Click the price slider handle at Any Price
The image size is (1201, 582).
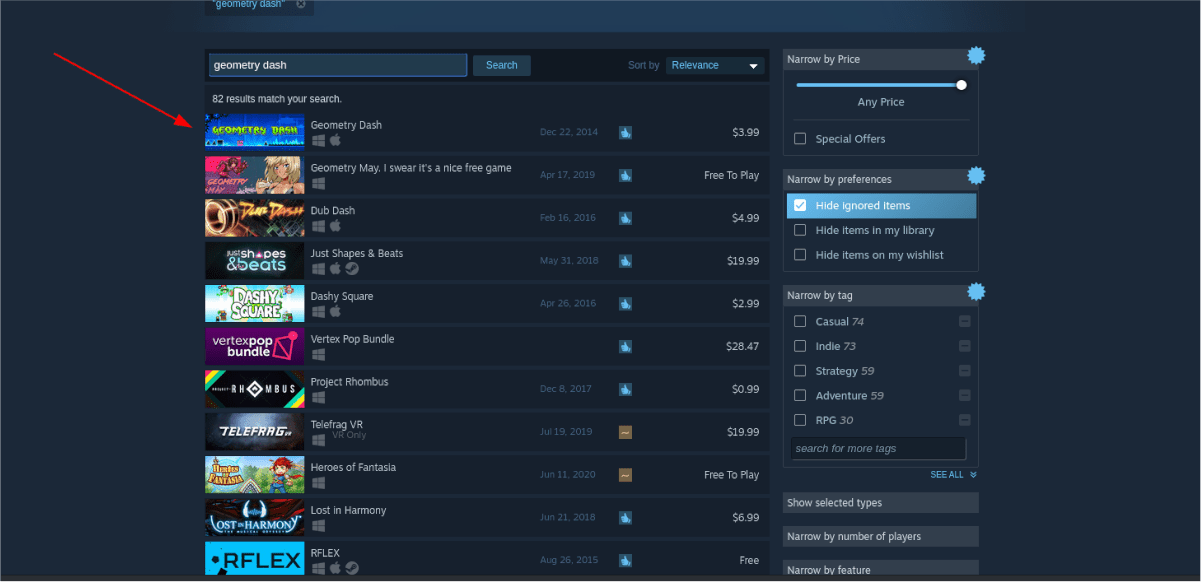pos(961,85)
